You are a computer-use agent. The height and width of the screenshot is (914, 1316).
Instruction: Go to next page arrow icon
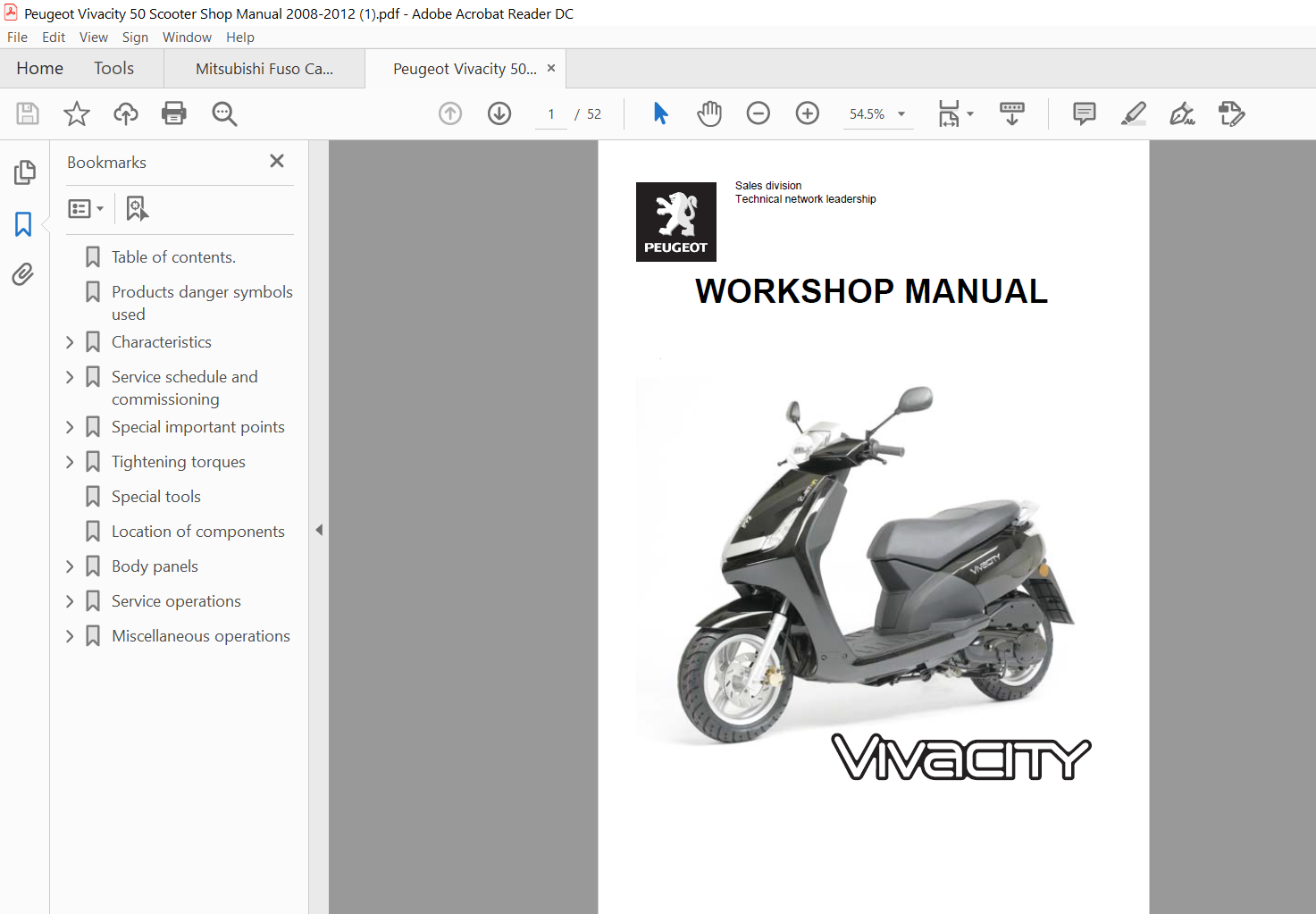(499, 113)
